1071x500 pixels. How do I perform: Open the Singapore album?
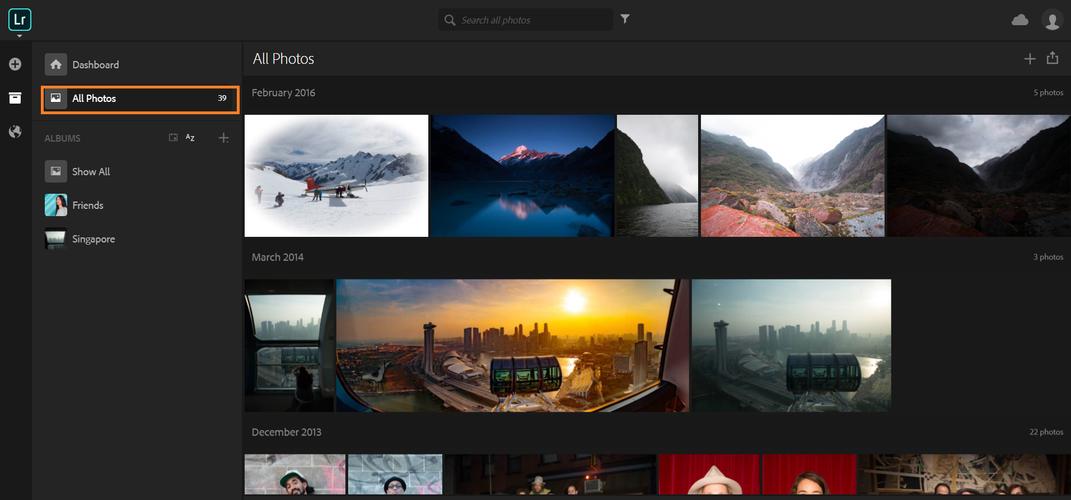click(93, 240)
